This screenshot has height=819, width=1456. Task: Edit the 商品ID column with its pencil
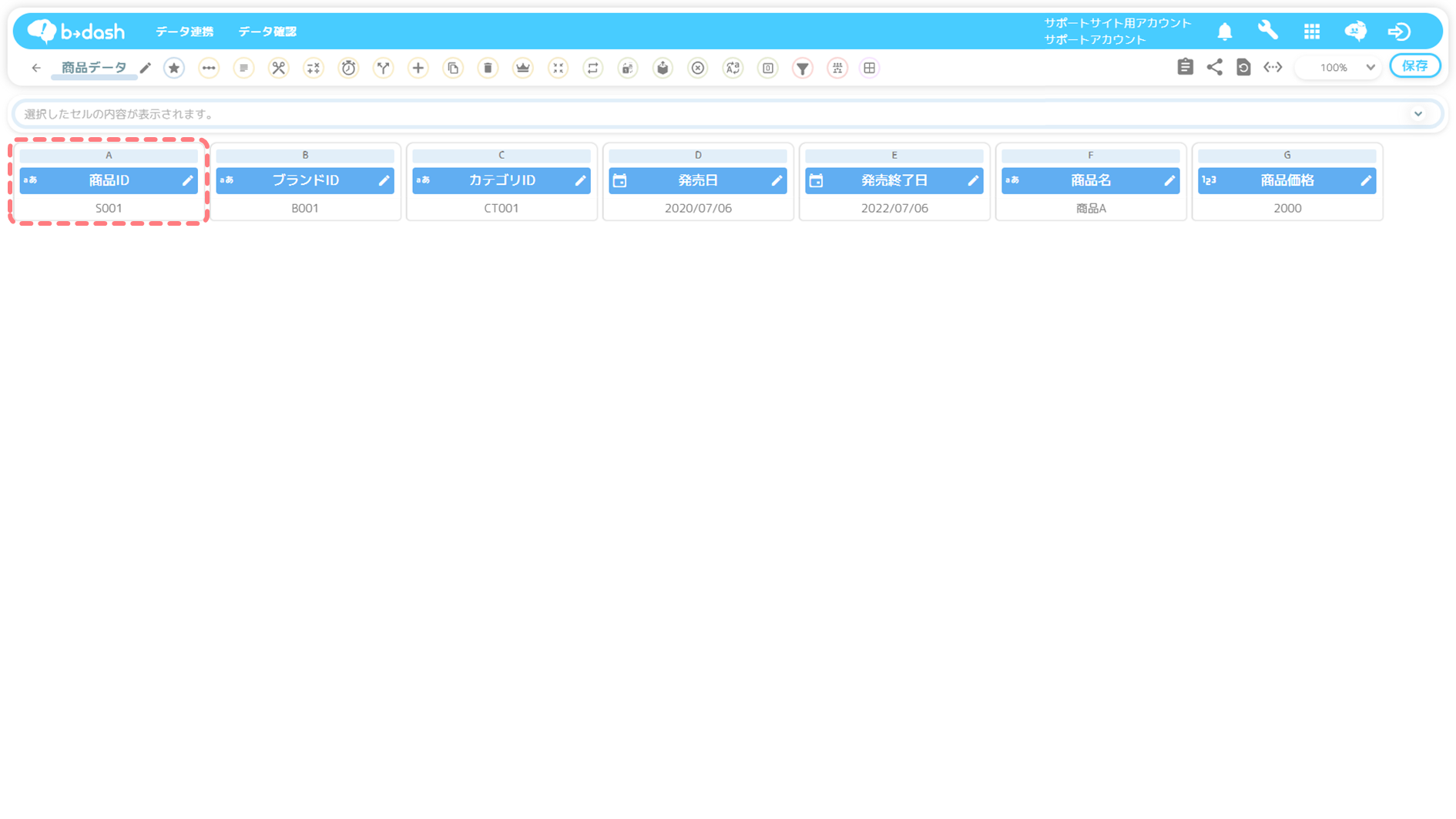pyautogui.click(x=187, y=180)
